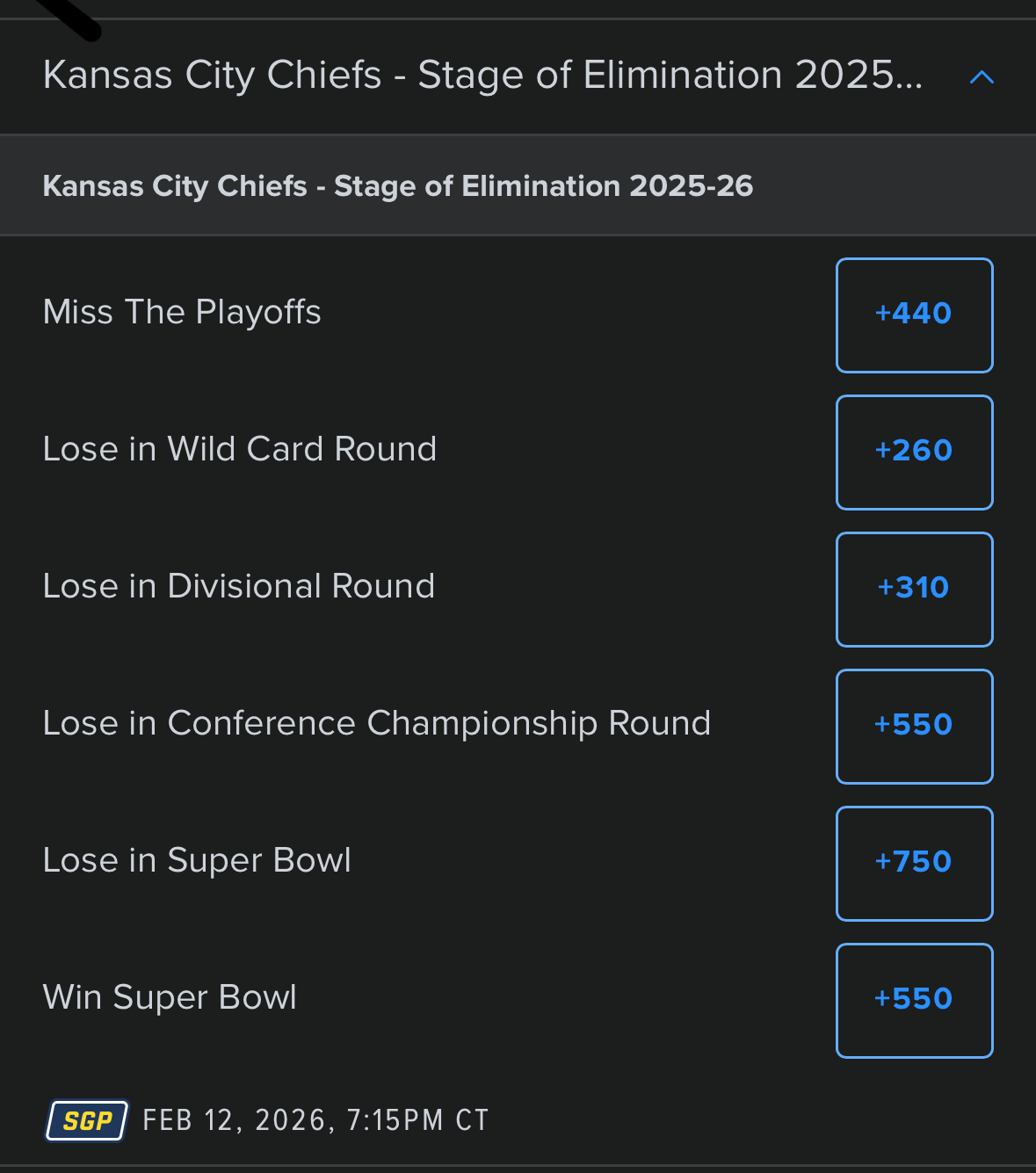Select Miss The Playoffs +440 odds
The image size is (1036, 1173).
(x=914, y=315)
